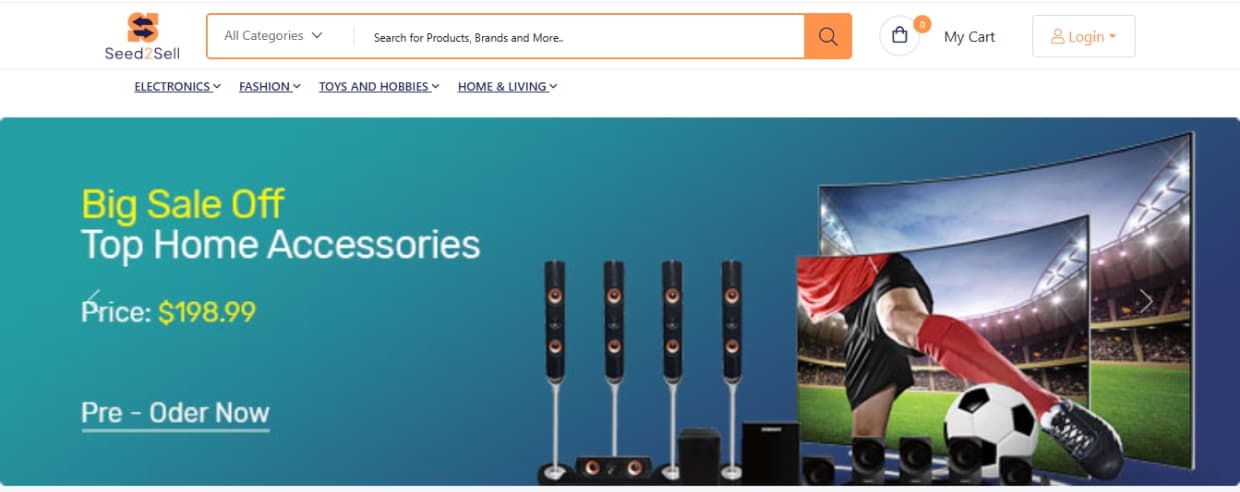Advance to next banner slide arrow
Viewport: 1240px width, 492px height.
click(x=1146, y=301)
